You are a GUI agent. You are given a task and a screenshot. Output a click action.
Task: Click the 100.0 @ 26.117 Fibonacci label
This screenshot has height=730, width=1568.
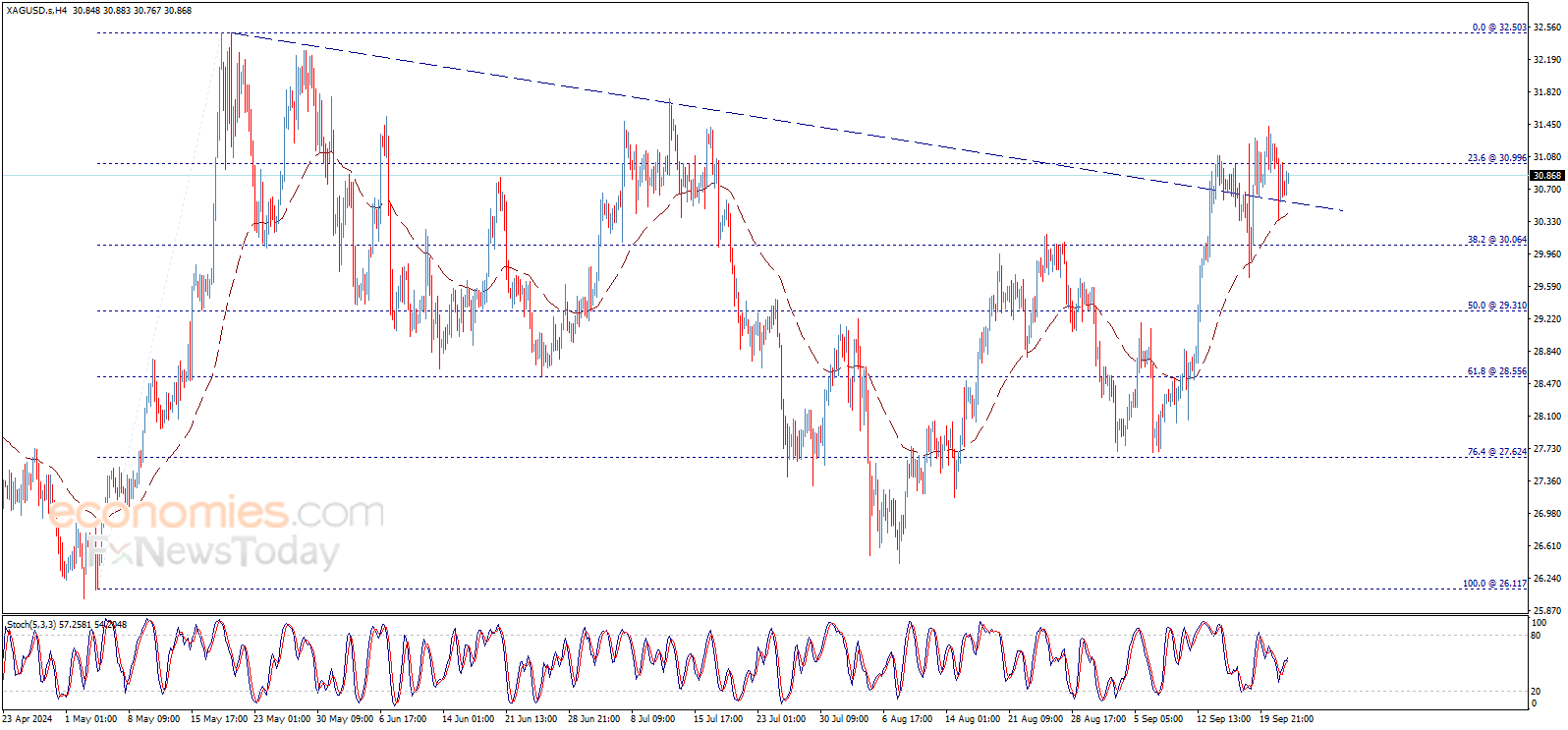(1495, 584)
